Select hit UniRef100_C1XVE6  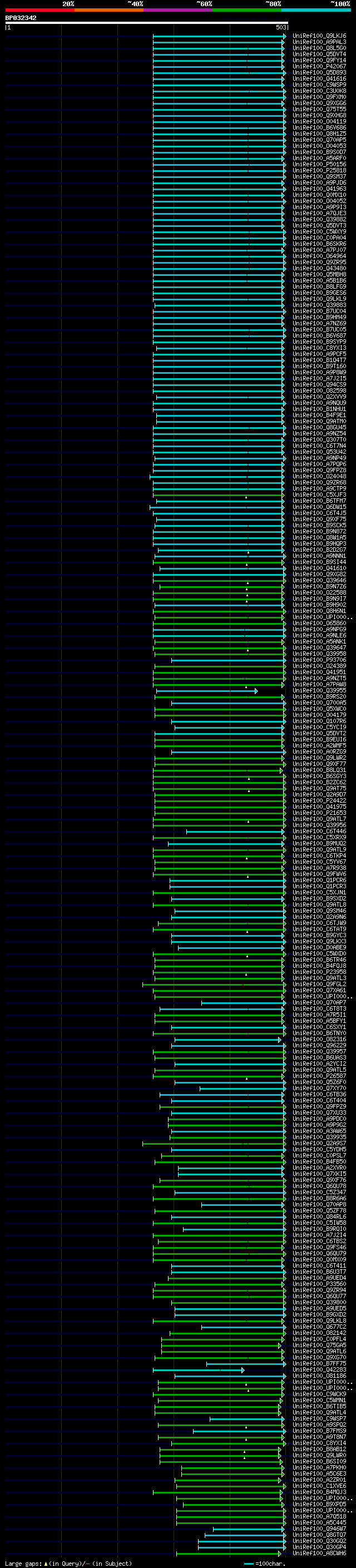click(x=319, y=1486)
